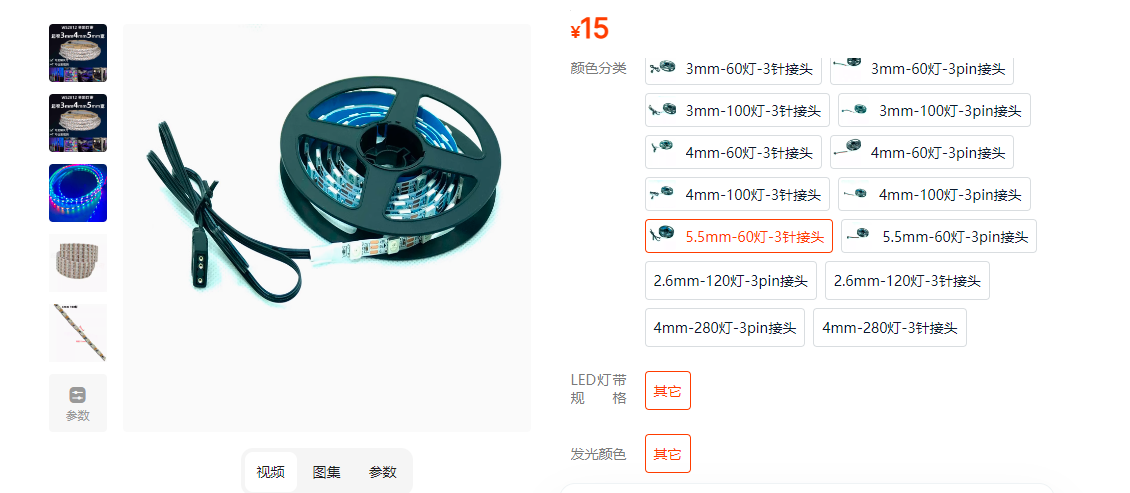This screenshot has width=1130, height=493.
Task: View the blue glowing LED strip thumbnail
Action: tap(78, 192)
